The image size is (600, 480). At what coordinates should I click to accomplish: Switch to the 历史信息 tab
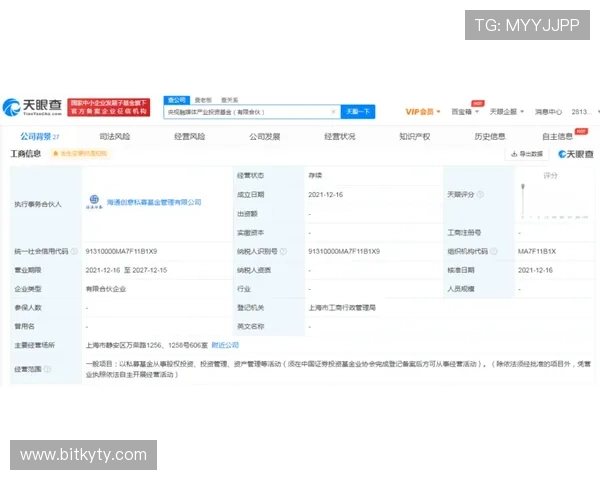pos(489,137)
